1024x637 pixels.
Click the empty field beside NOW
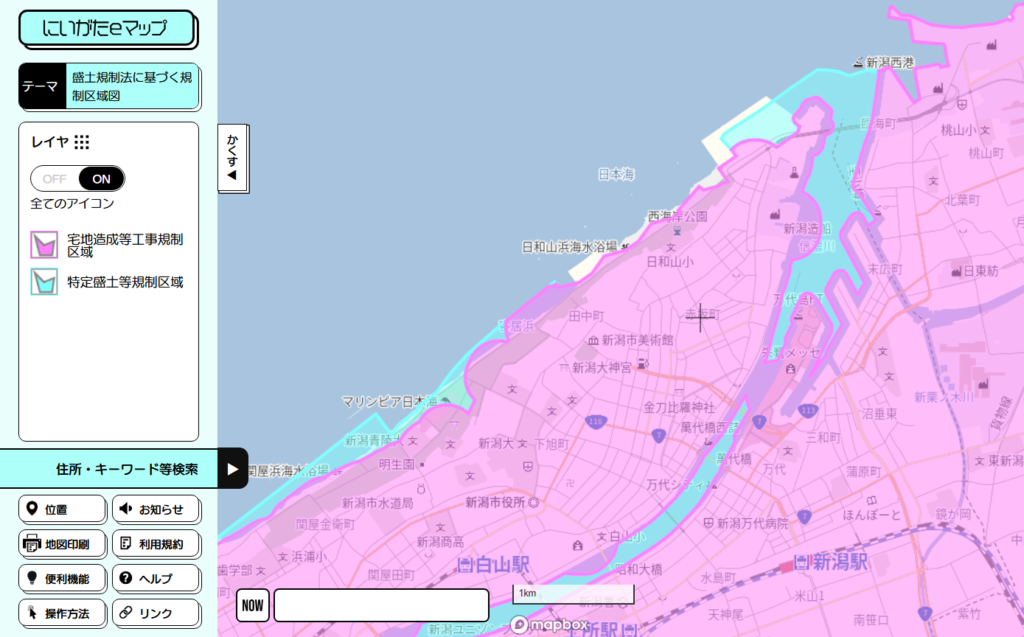pyautogui.click(x=381, y=605)
